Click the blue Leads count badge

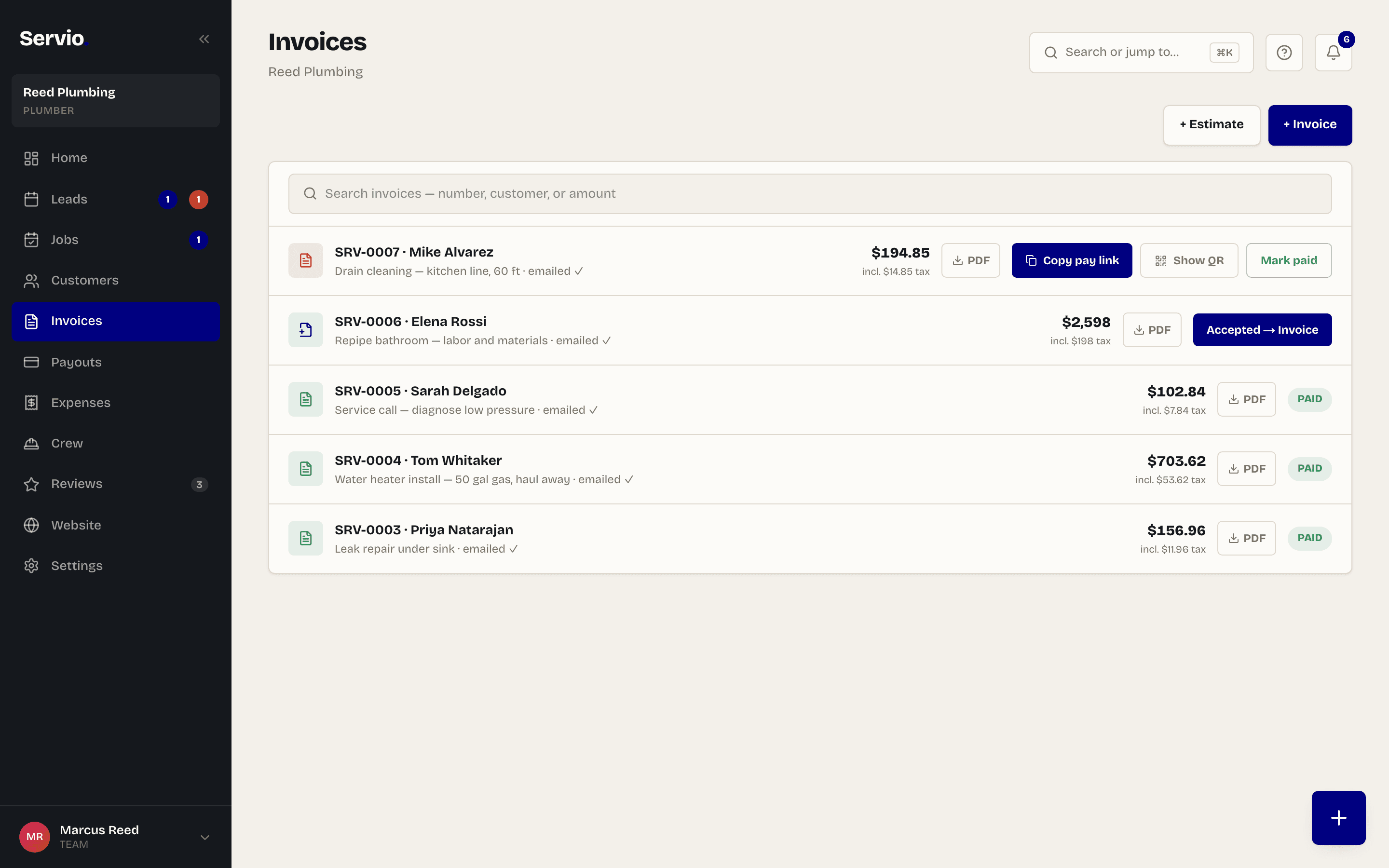pos(168,199)
